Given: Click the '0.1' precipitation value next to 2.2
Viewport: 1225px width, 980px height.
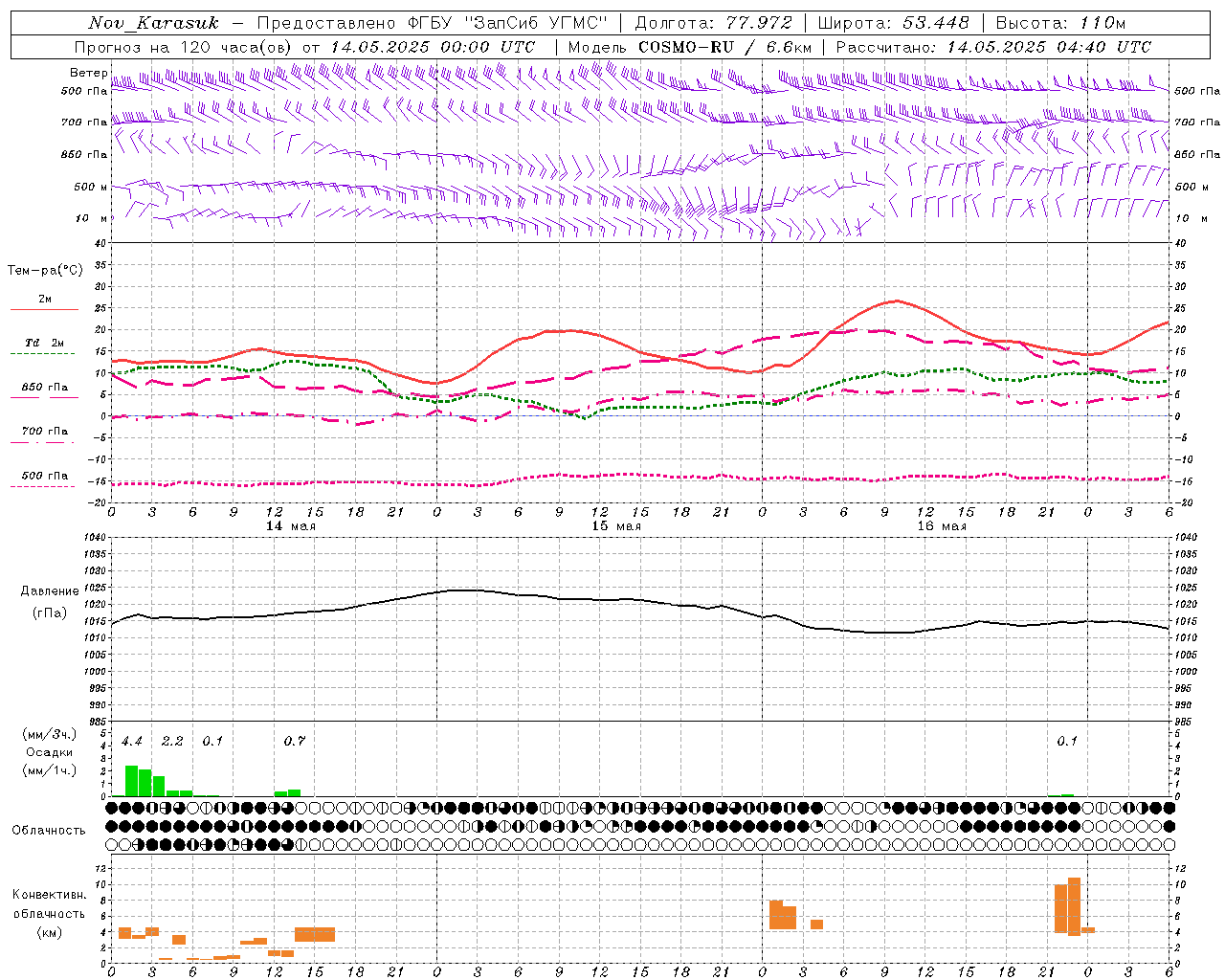Looking at the screenshot, I should [x=212, y=742].
